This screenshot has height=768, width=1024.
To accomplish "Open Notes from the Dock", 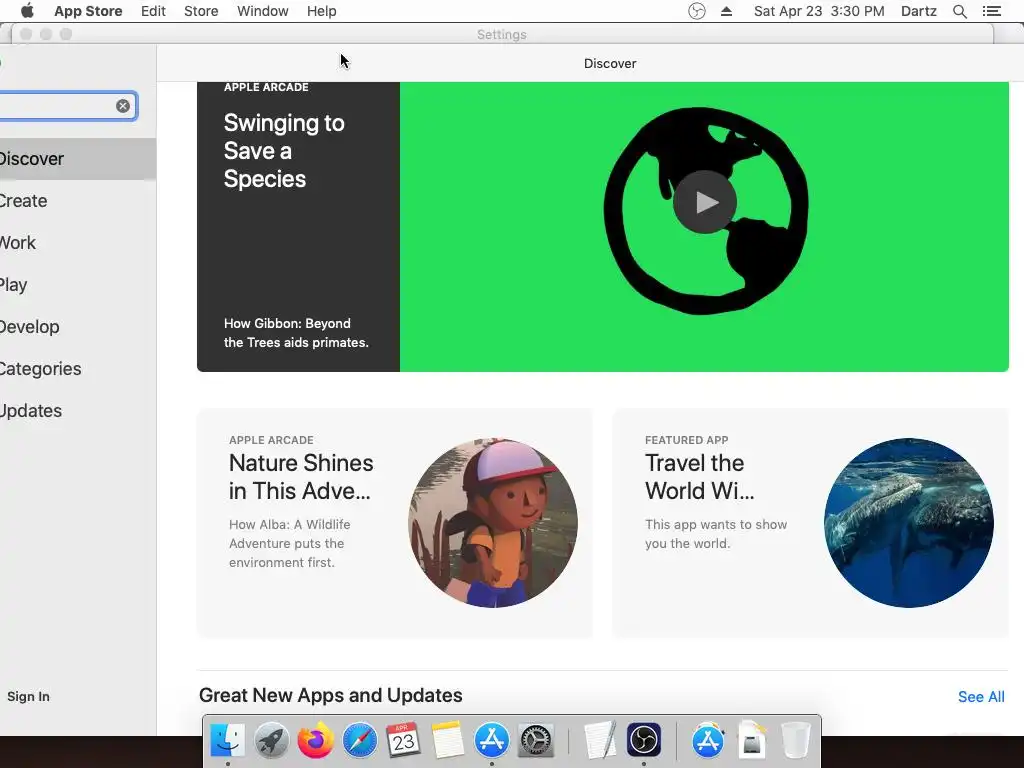I will coord(447,740).
